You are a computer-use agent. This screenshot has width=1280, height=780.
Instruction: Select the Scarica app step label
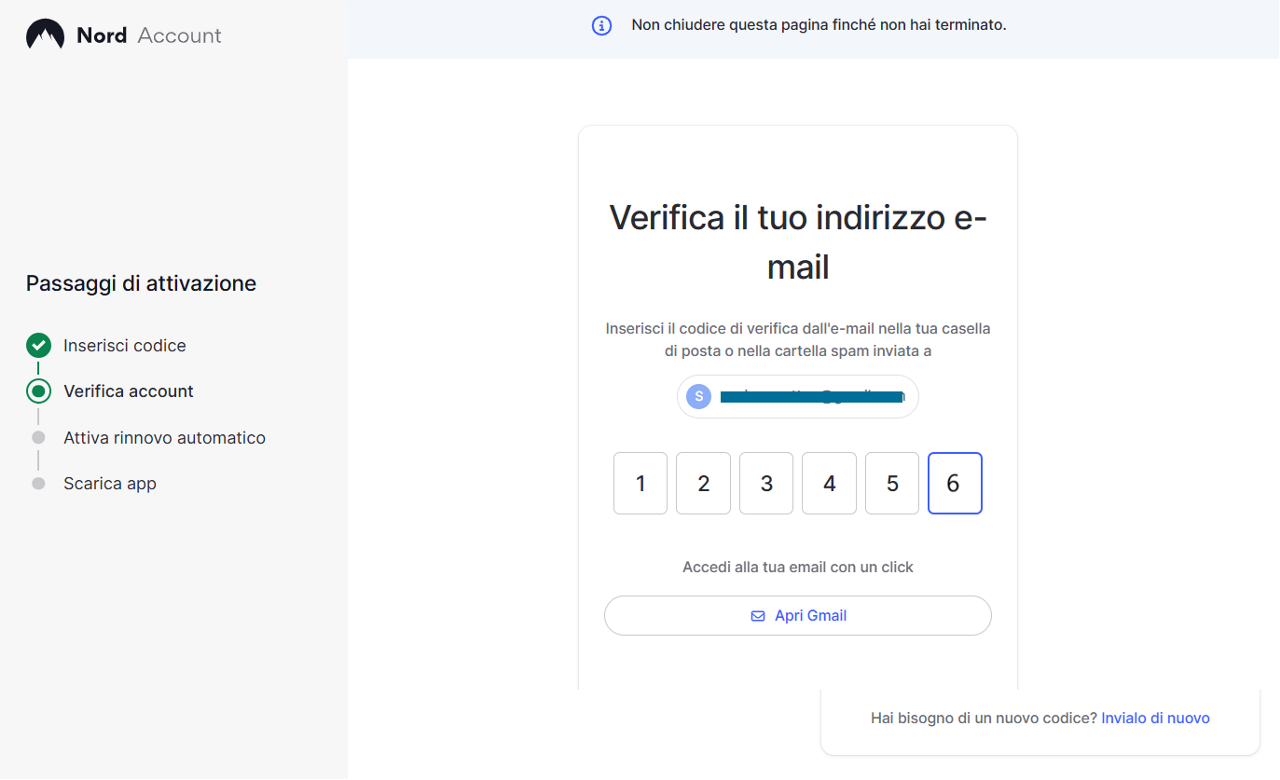click(110, 484)
